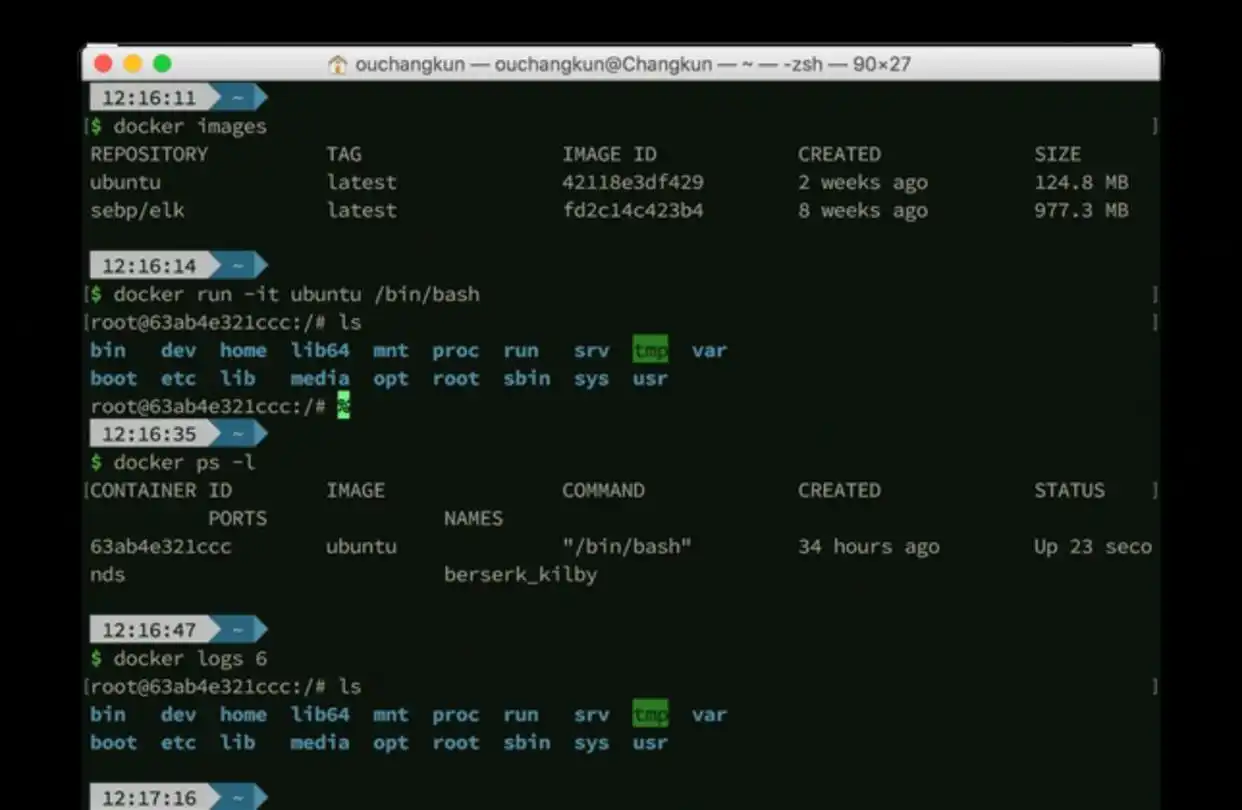This screenshot has width=1242, height=810.
Task: Click the 'docker ps -l' command text
Action: 184,462
